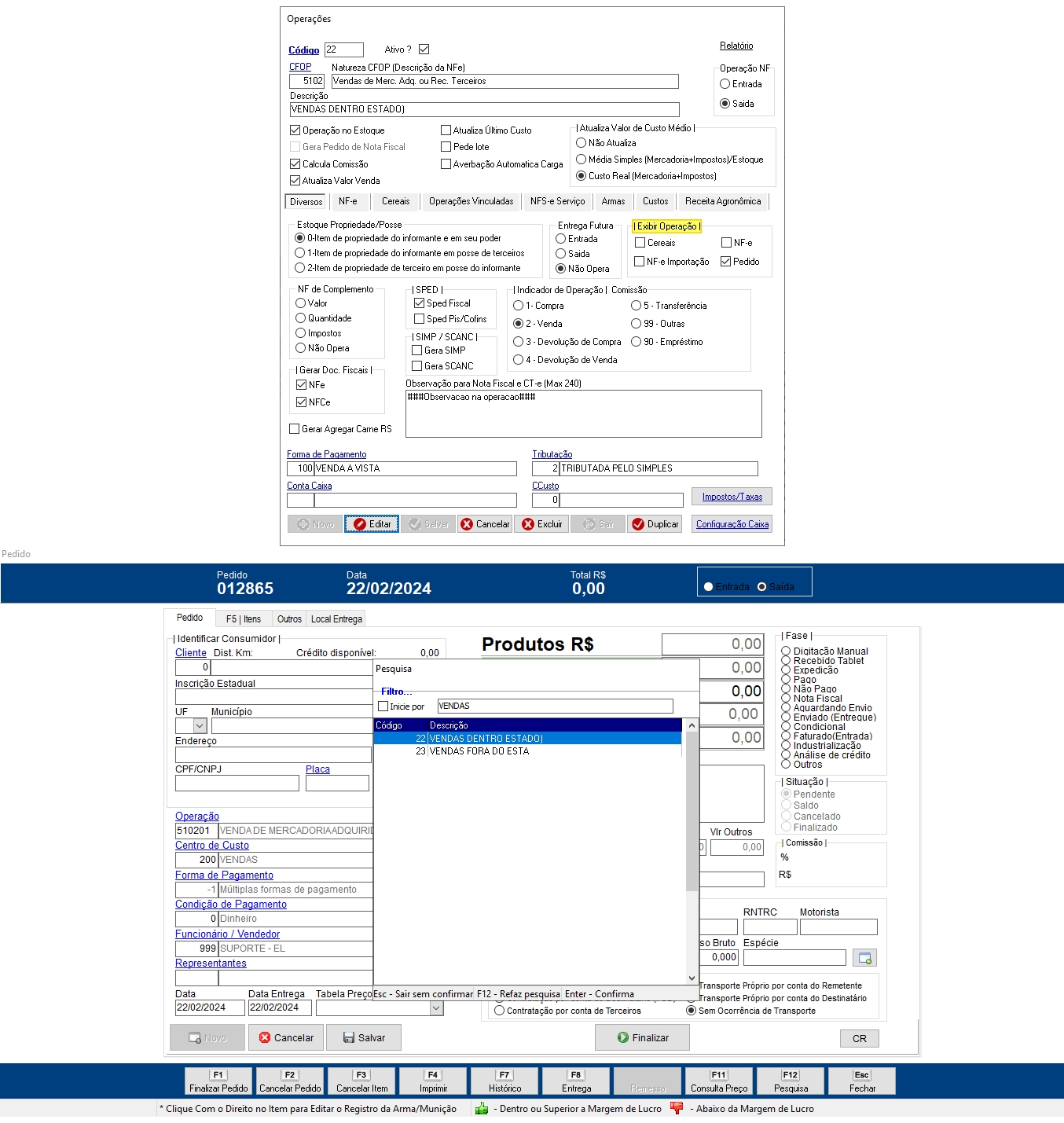This screenshot has width=1064, height=1123.
Task: Select Entrada radio in Pedido header
Action: [x=708, y=587]
